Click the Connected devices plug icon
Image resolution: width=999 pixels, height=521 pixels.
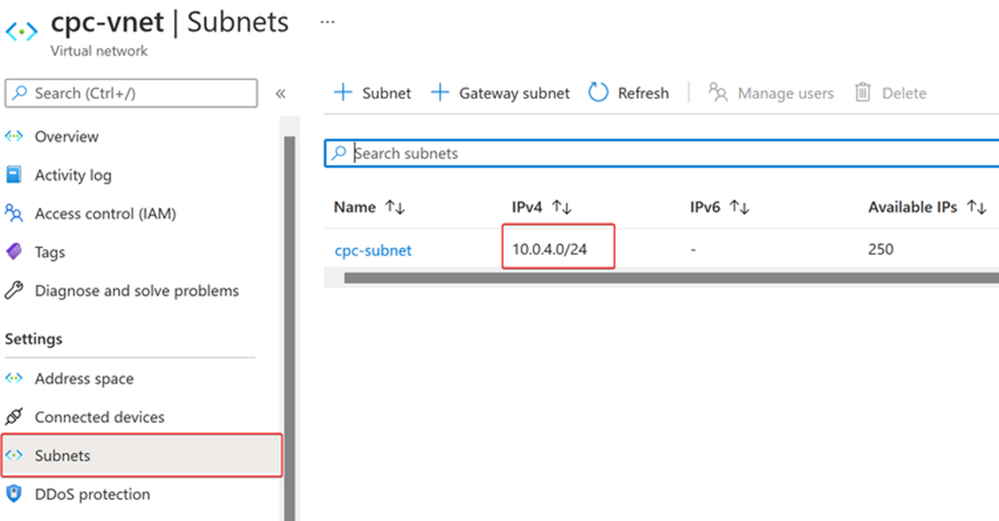point(13,417)
